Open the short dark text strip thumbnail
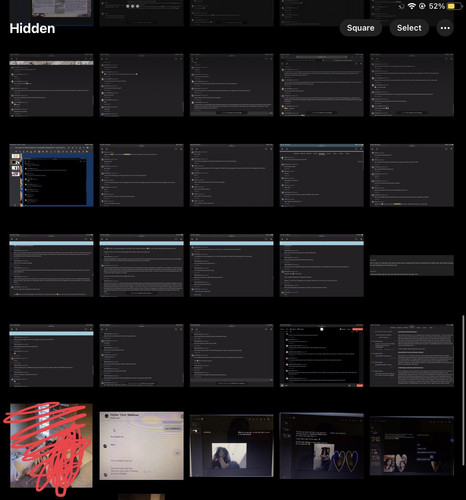Image resolution: width=466 pixels, height=500 pixels. coord(412,265)
